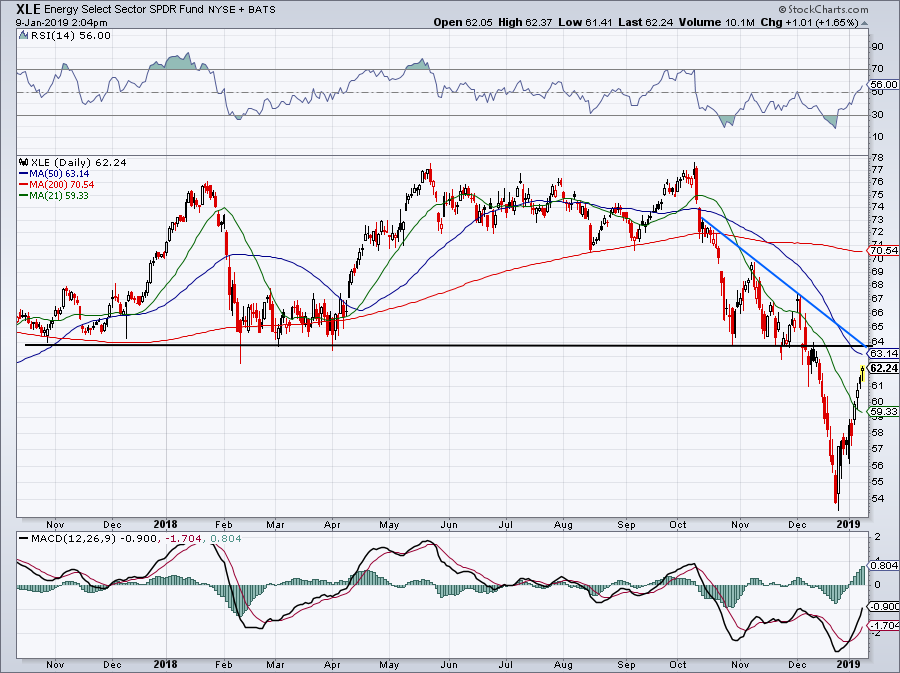This screenshot has width=900, height=673.
Task: Click the small triangle after the Chg value
Action: (865, 23)
